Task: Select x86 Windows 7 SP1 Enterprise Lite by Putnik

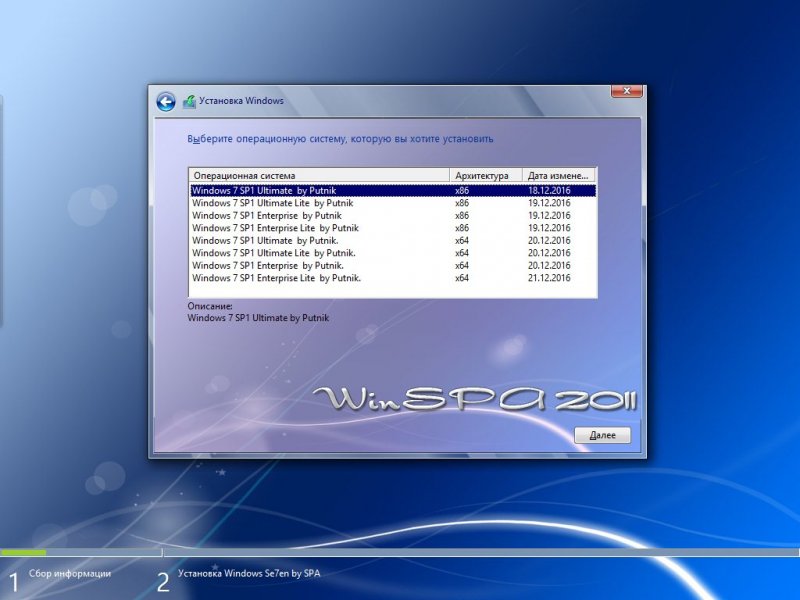Action: (x=393, y=228)
